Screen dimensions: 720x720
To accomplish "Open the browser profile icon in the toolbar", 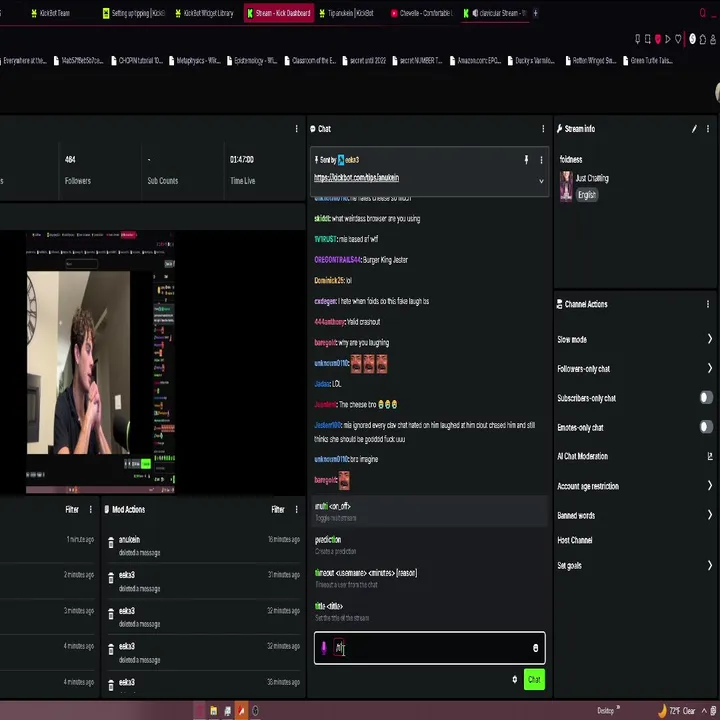I will pos(713,39).
